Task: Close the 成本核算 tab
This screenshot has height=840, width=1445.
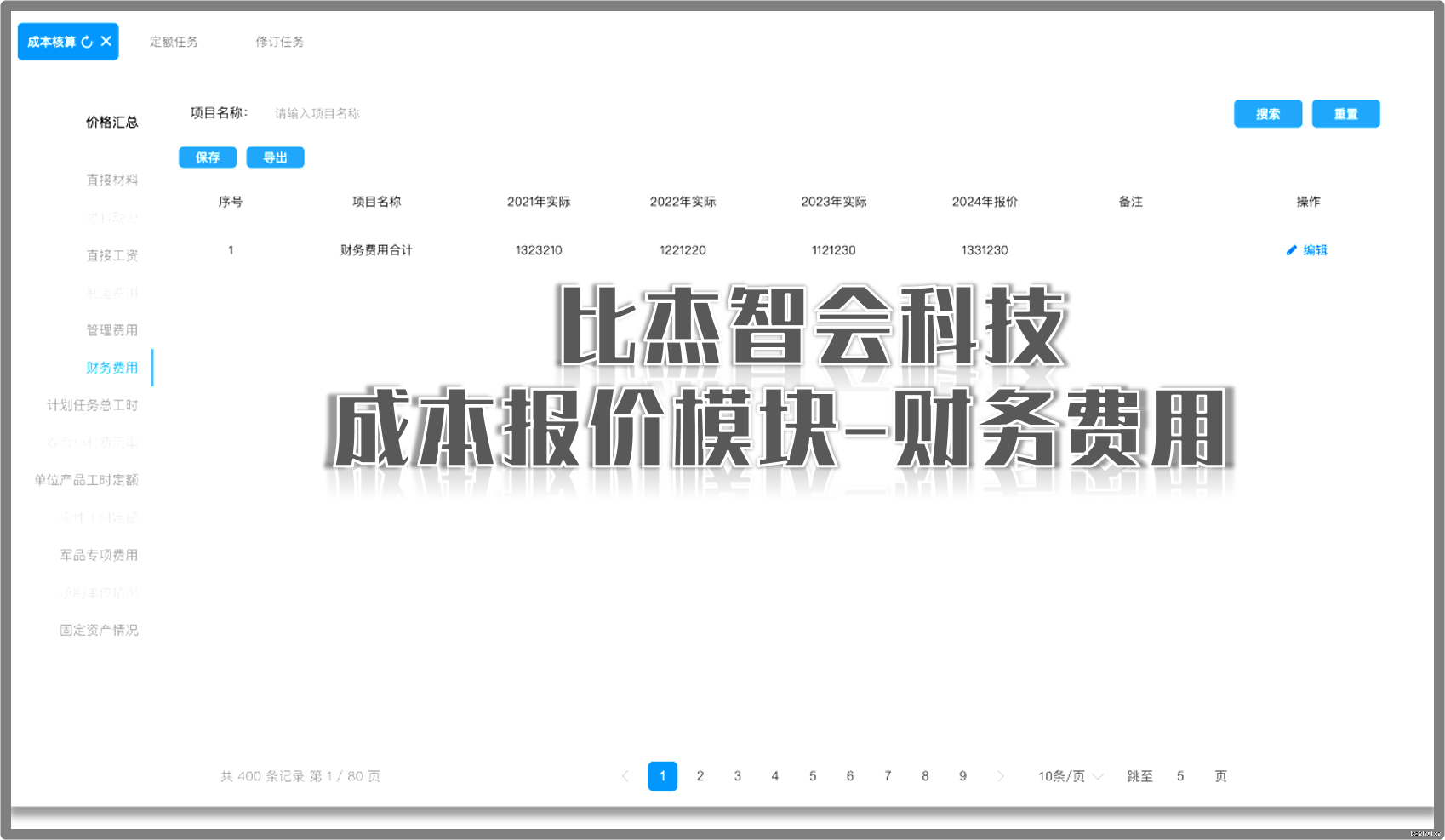Action: click(106, 41)
